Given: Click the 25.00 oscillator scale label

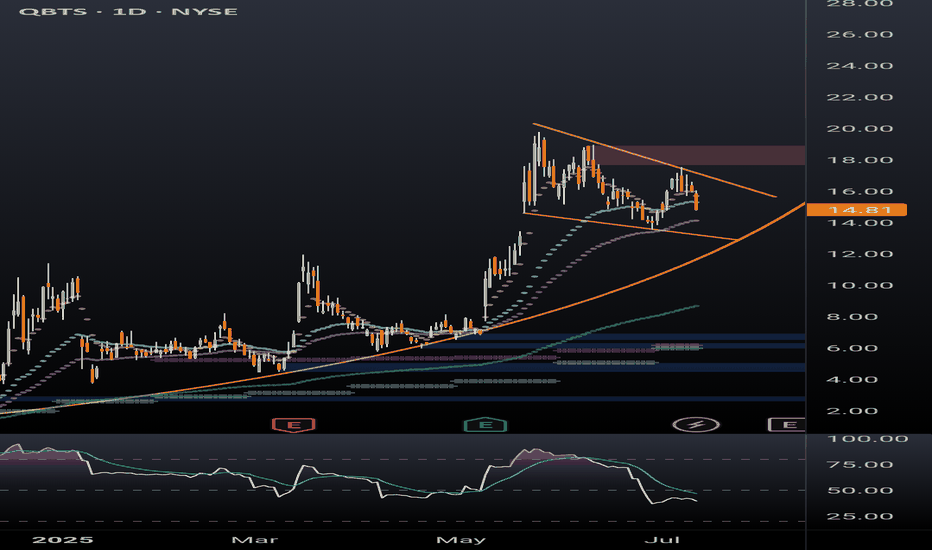Looking at the screenshot, I should click(859, 516).
